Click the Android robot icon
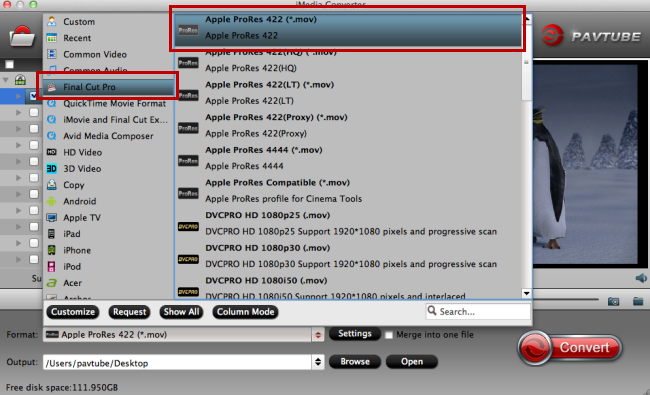 coord(52,201)
